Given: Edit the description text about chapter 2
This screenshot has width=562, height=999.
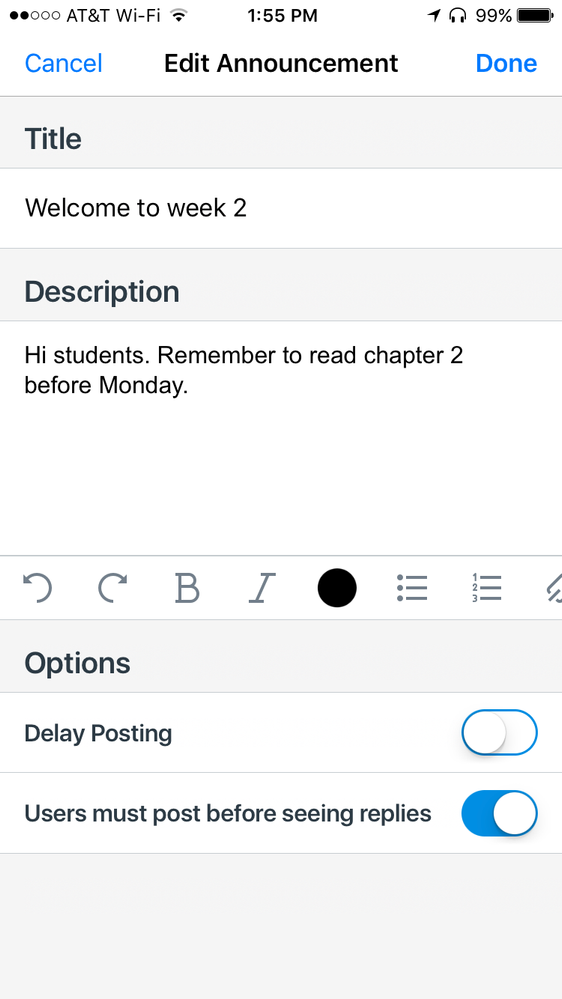Looking at the screenshot, I should coord(281,438).
